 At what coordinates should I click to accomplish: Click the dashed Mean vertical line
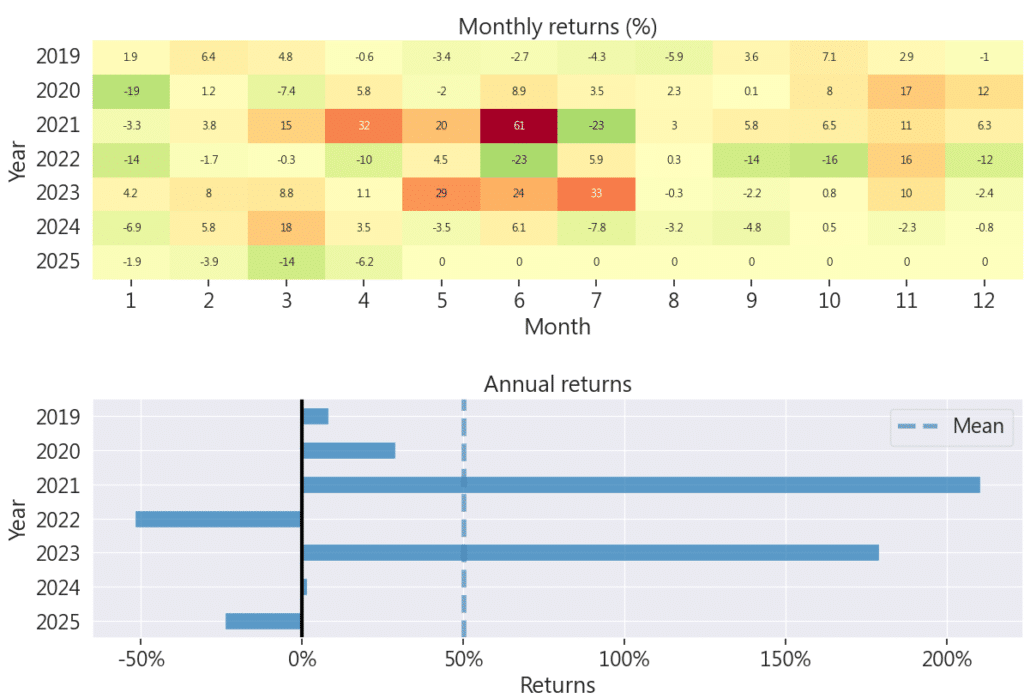pyautogui.click(x=463, y=590)
